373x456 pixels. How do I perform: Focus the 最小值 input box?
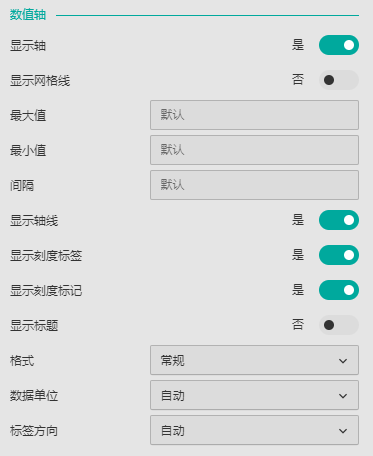pyautogui.click(x=254, y=150)
